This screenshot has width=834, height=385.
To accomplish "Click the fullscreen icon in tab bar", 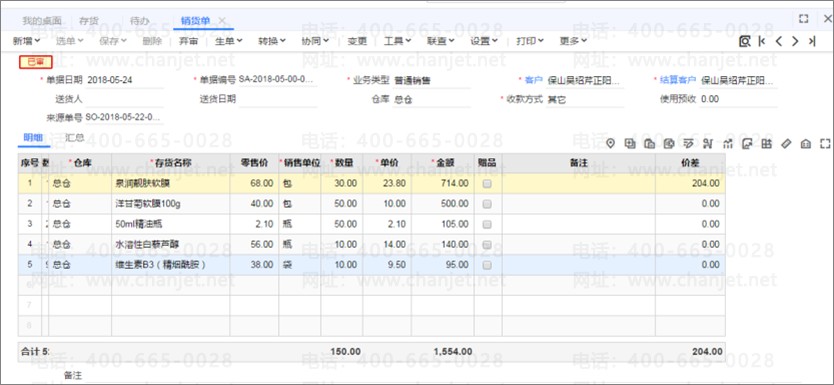I will [x=804, y=19].
